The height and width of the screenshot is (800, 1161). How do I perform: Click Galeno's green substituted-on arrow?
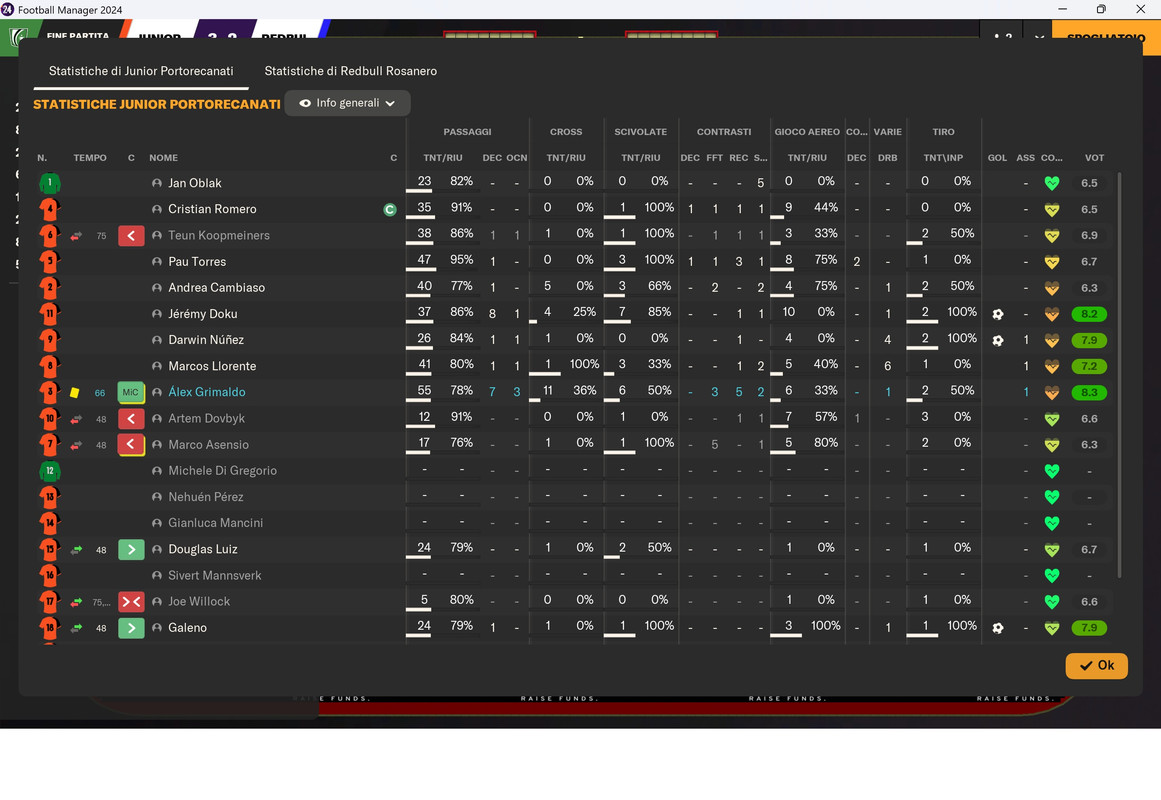tap(131, 628)
